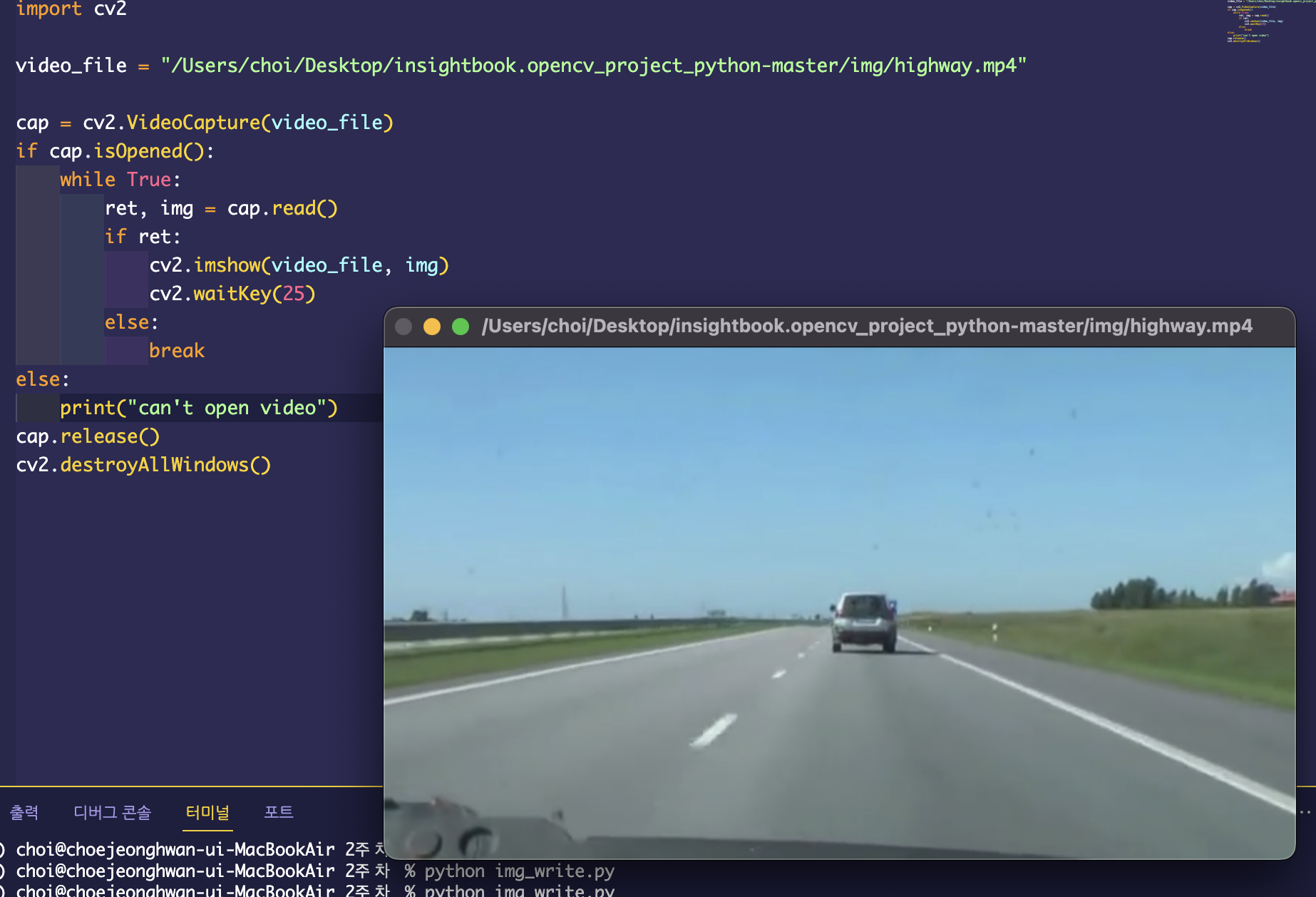This screenshot has height=897, width=1316.
Task: Minimize the highway.mp4 window with yellow button
Action: [432, 327]
